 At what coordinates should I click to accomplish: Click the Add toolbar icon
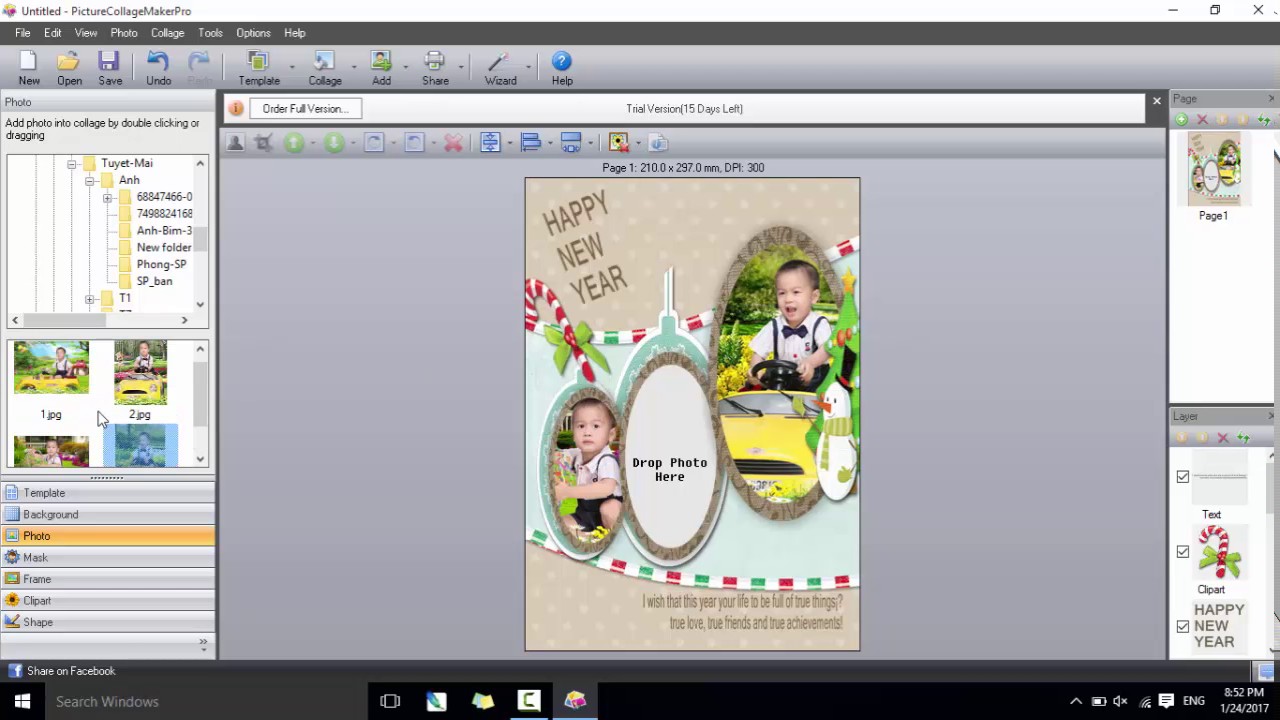[x=381, y=68]
